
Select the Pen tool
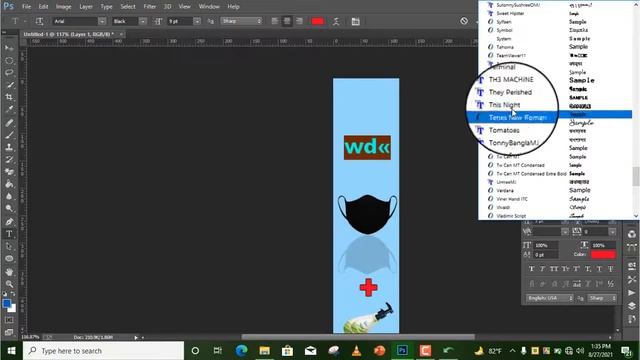pyautogui.click(x=9, y=222)
